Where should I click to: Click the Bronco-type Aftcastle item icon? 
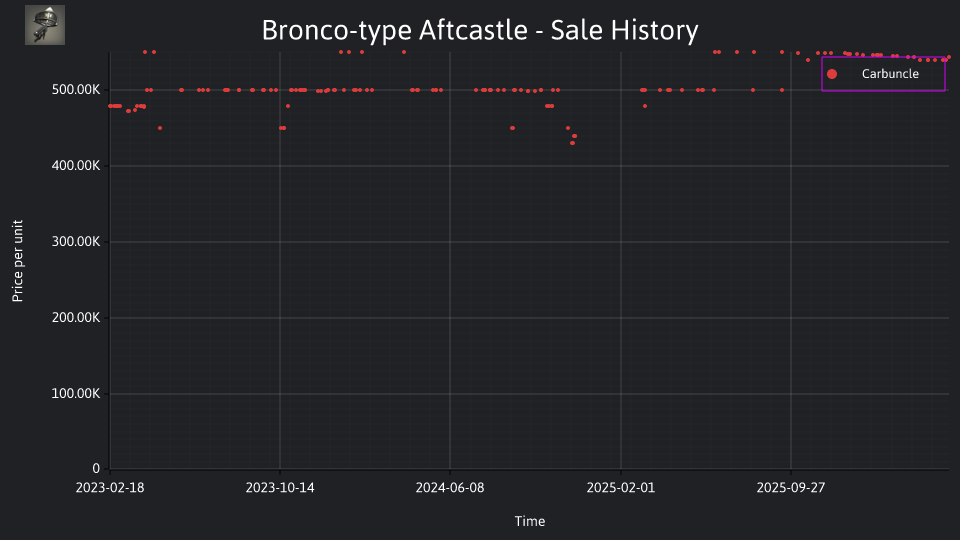click(45, 25)
